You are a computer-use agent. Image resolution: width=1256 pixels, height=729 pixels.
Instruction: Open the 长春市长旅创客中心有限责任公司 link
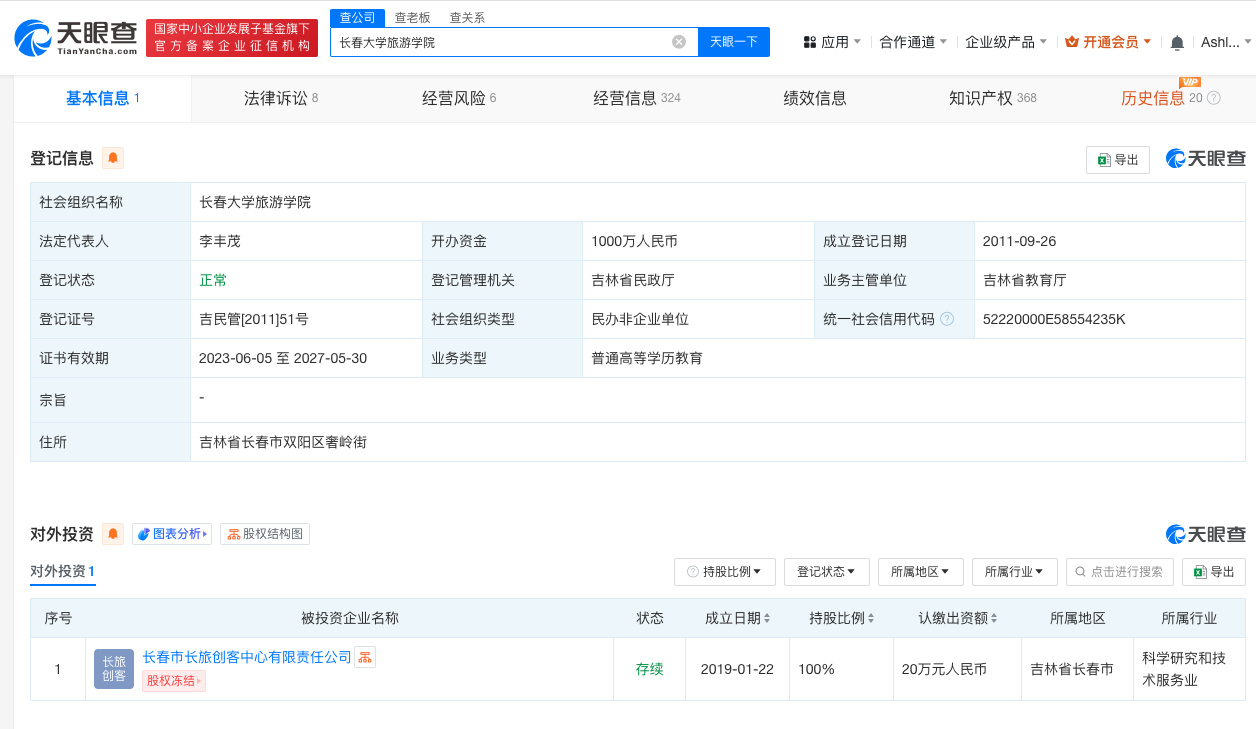click(247, 657)
